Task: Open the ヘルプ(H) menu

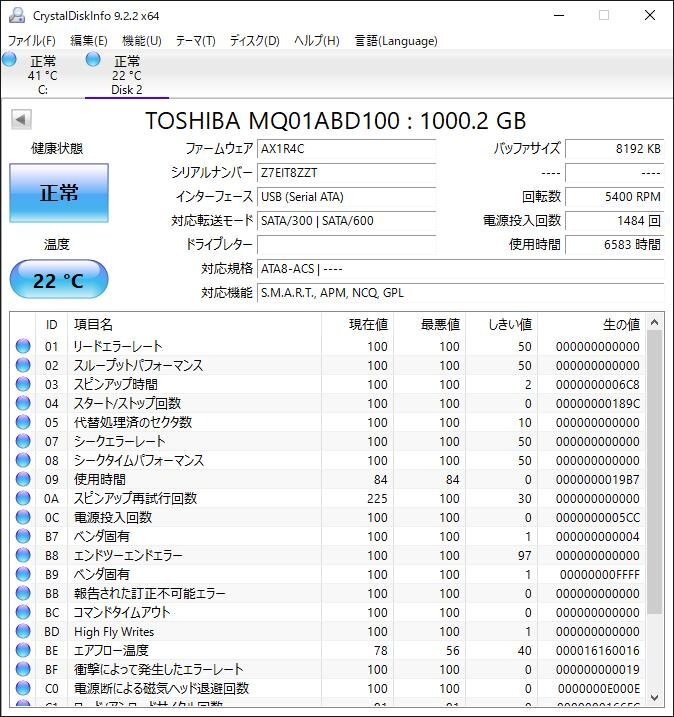Action: pos(317,41)
